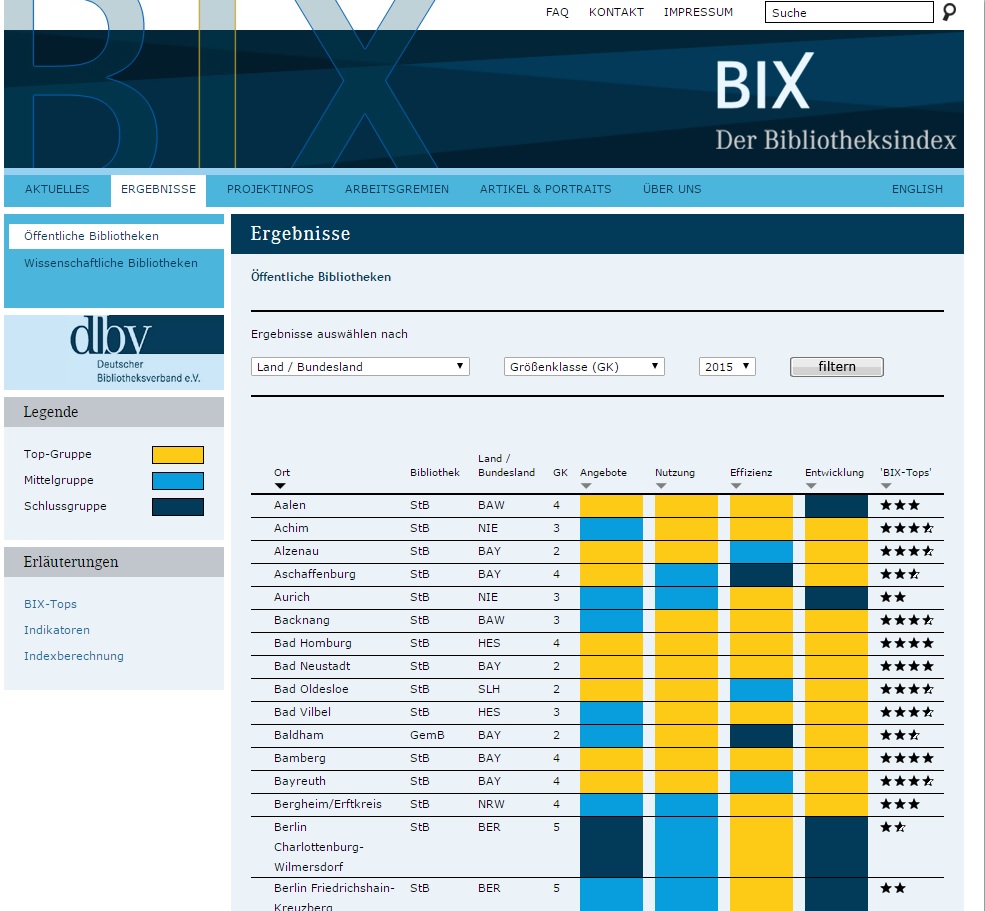The width and height of the screenshot is (985, 911).
Task: Click the star rating for Bamberg
Action: (x=906, y=758)
